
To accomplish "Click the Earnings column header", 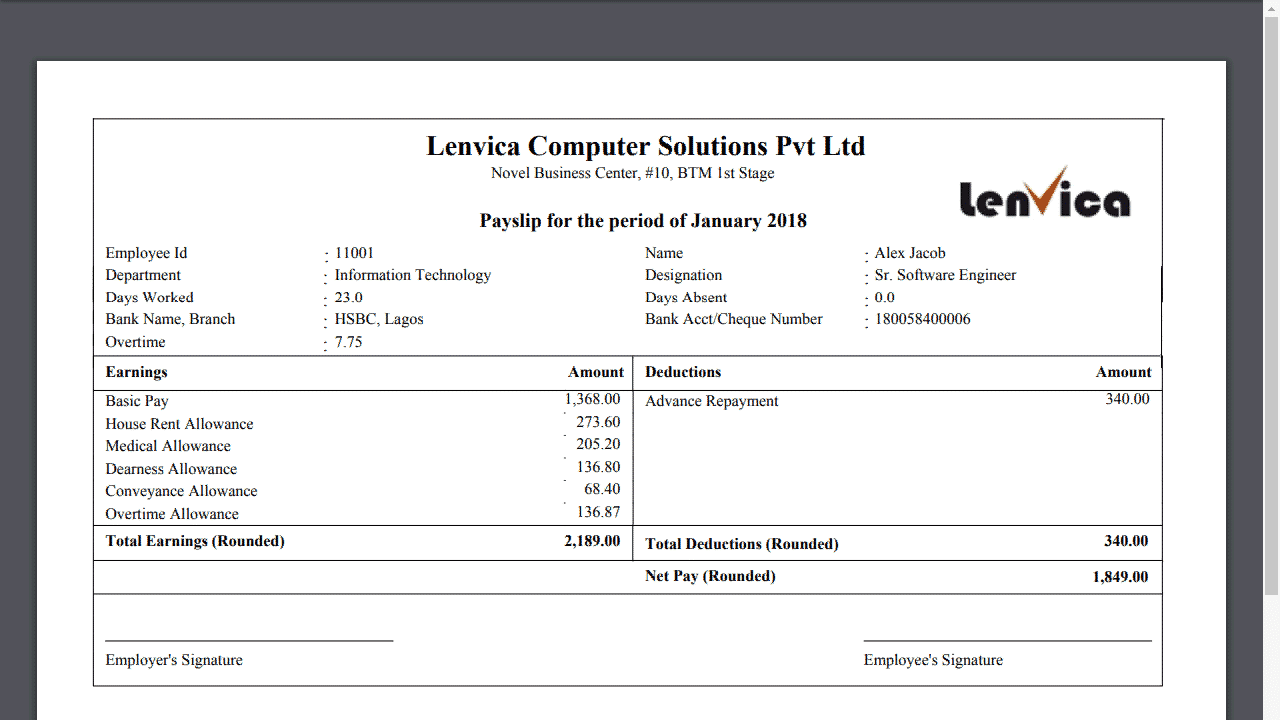I will pyautogui.click(x=137, y=372).
